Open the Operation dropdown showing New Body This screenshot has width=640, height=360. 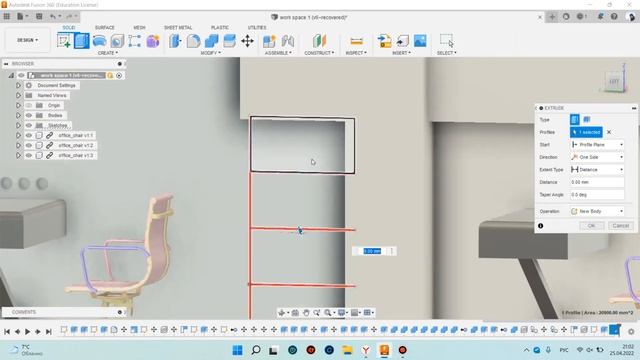click(597, 211)
